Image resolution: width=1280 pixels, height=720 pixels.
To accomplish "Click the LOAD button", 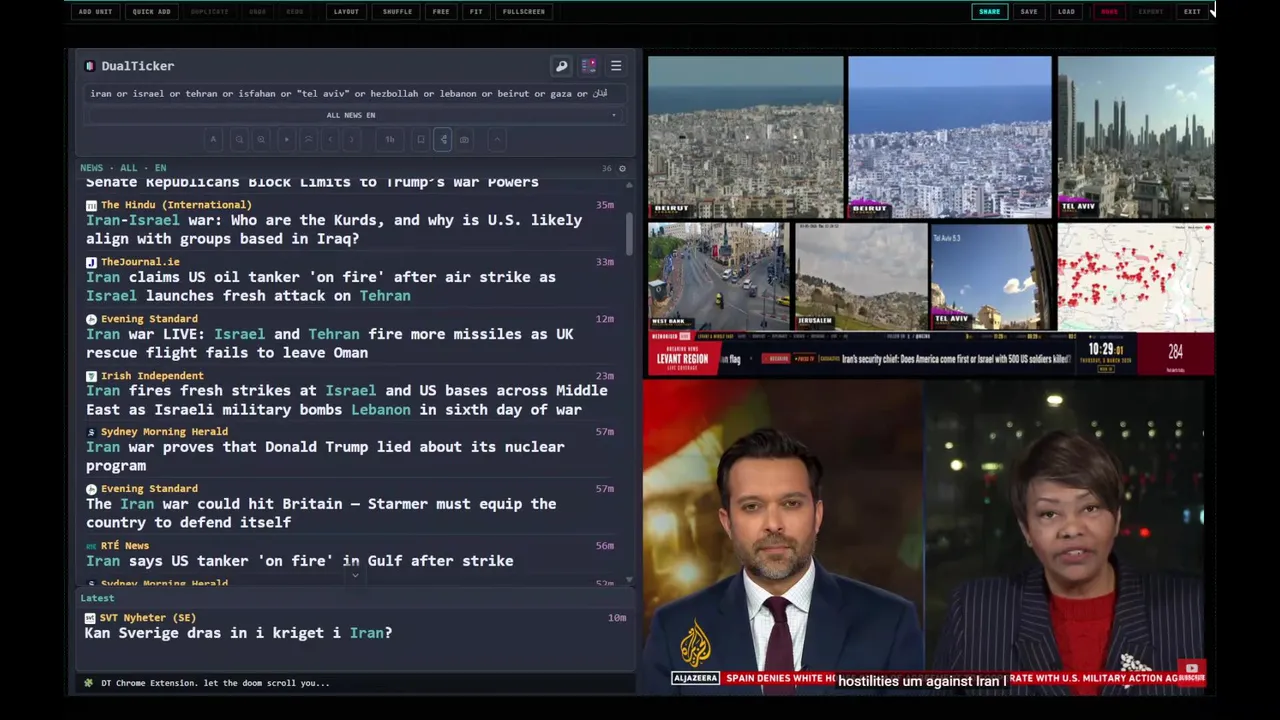I will (1066, 12).
